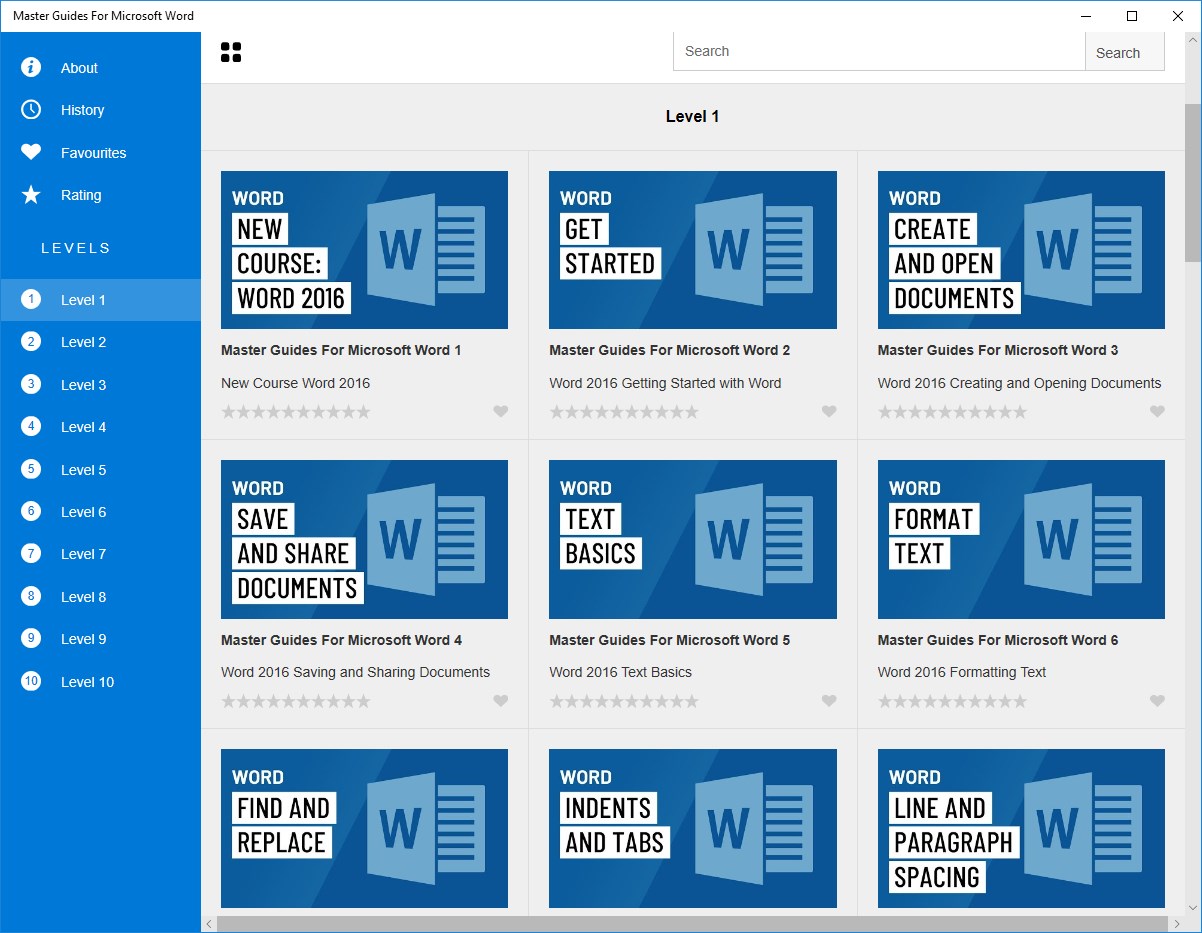
Task: Click title Master Guides For Microsoft Word 1
Action: tap(341, 350)
